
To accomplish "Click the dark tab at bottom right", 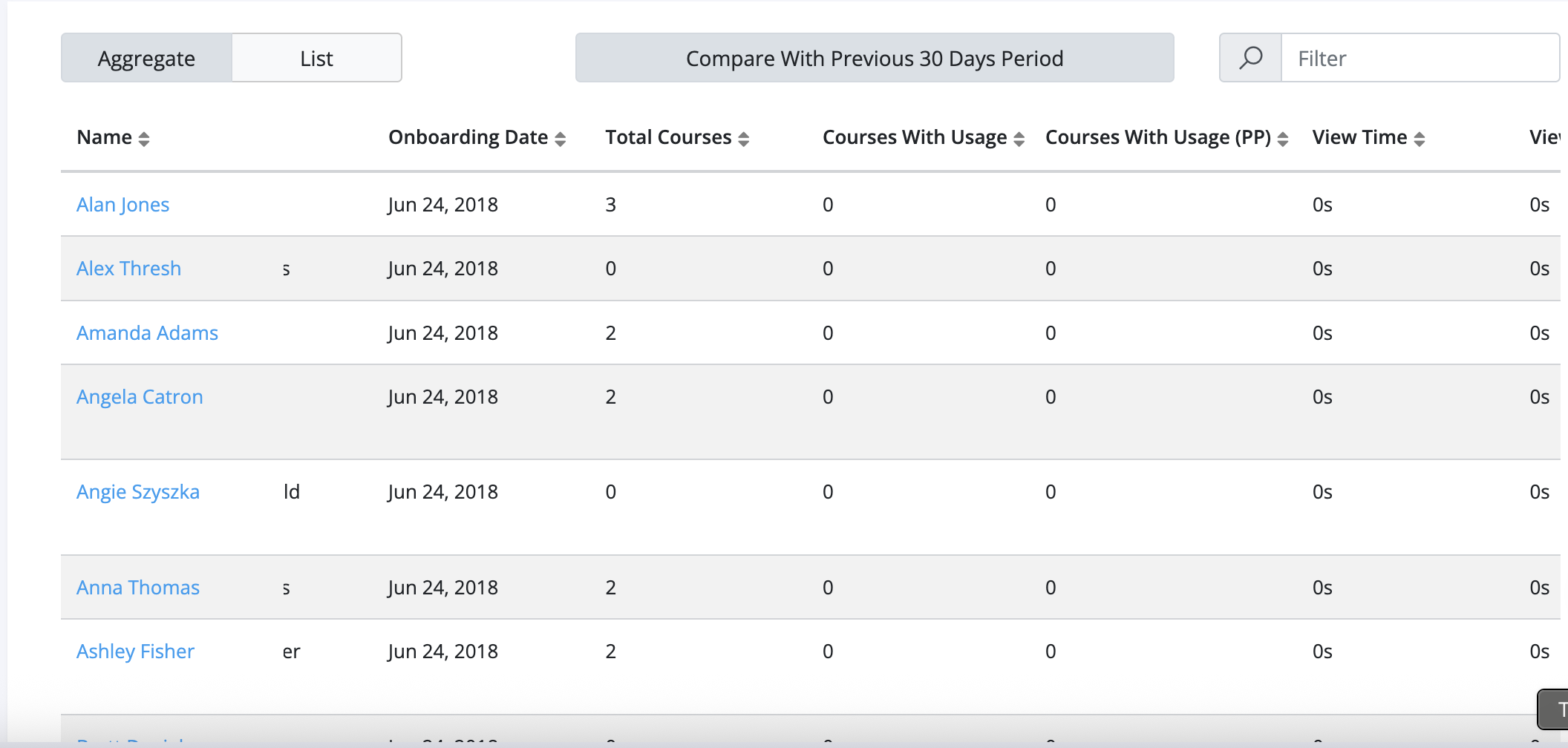I will [x=1553, y=709].
